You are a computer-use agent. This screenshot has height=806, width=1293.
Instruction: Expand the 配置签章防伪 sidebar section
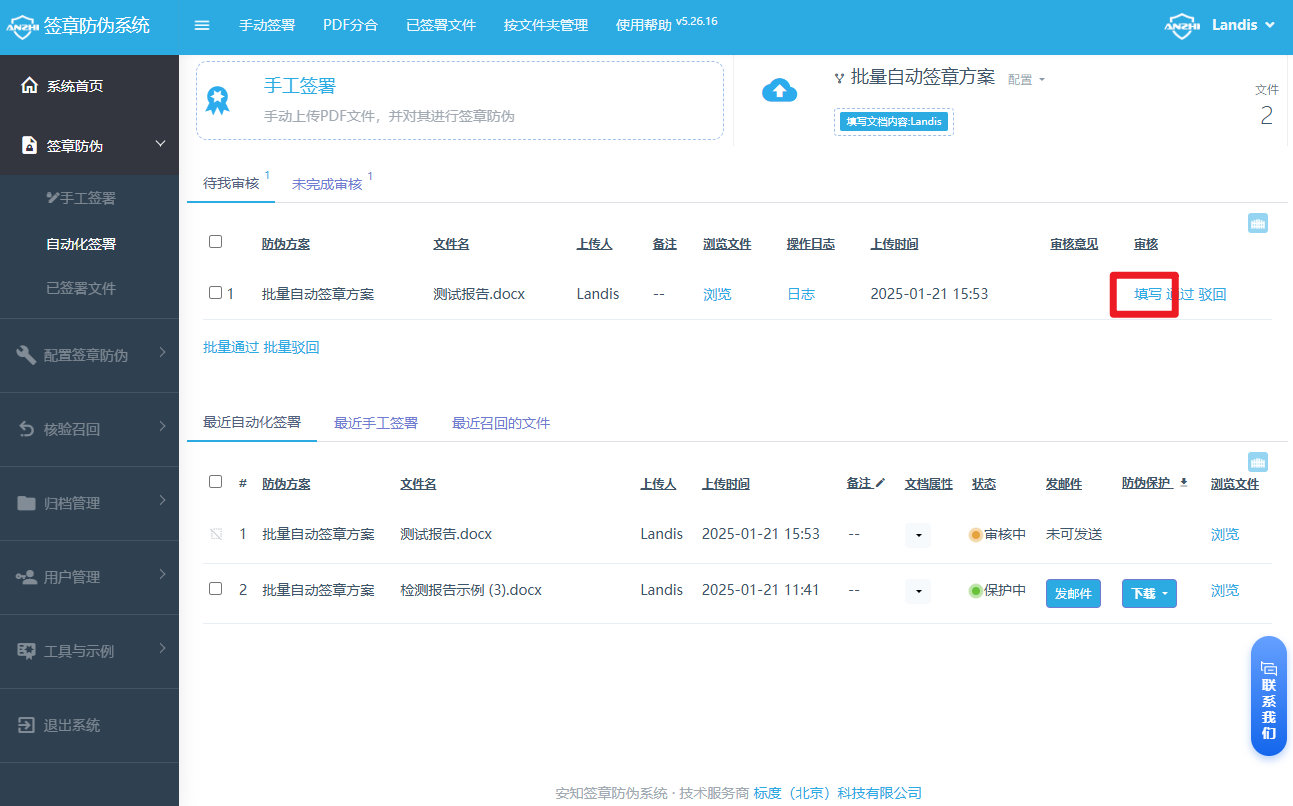pos(89,355)
